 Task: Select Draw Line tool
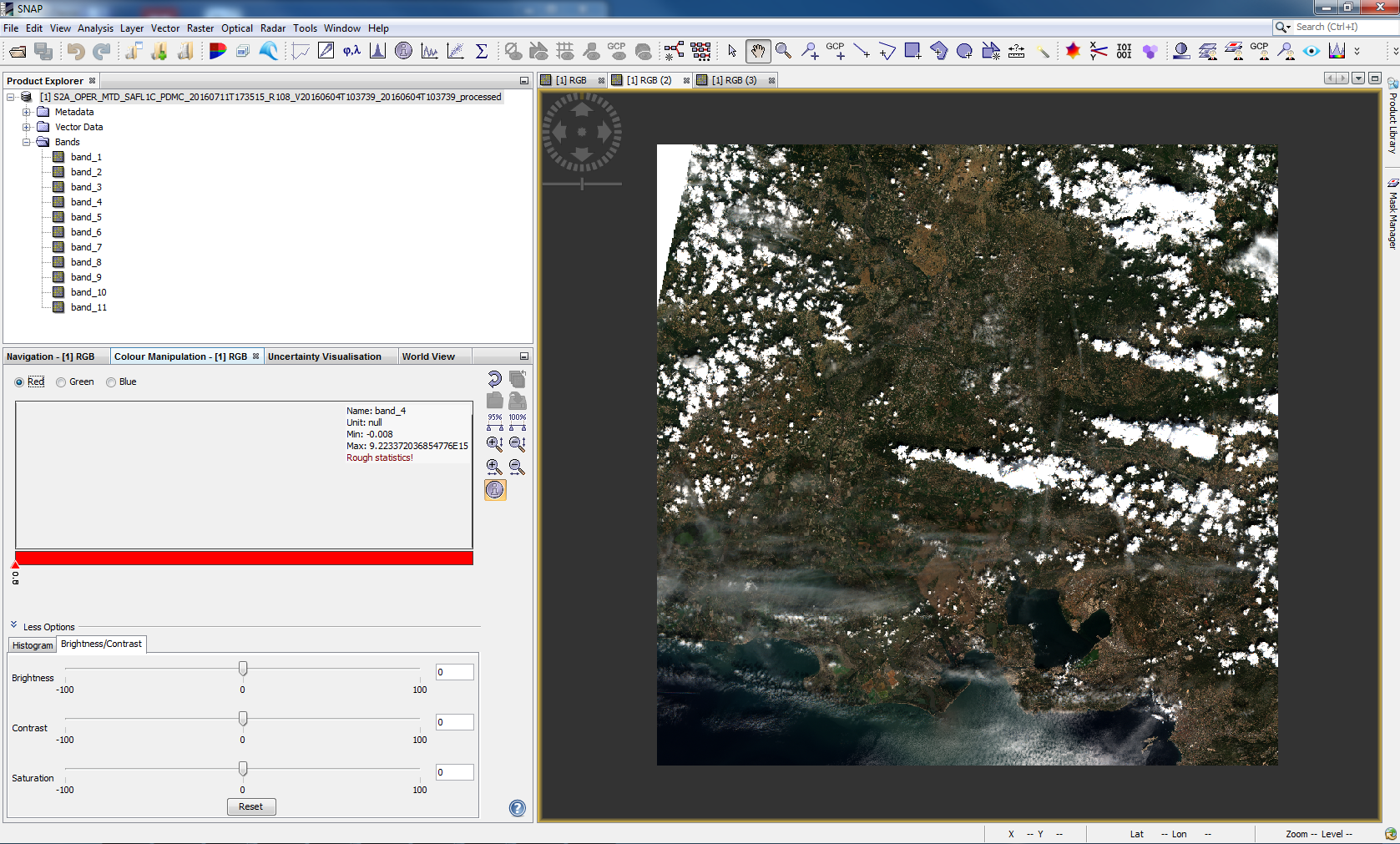pos(862,52)
